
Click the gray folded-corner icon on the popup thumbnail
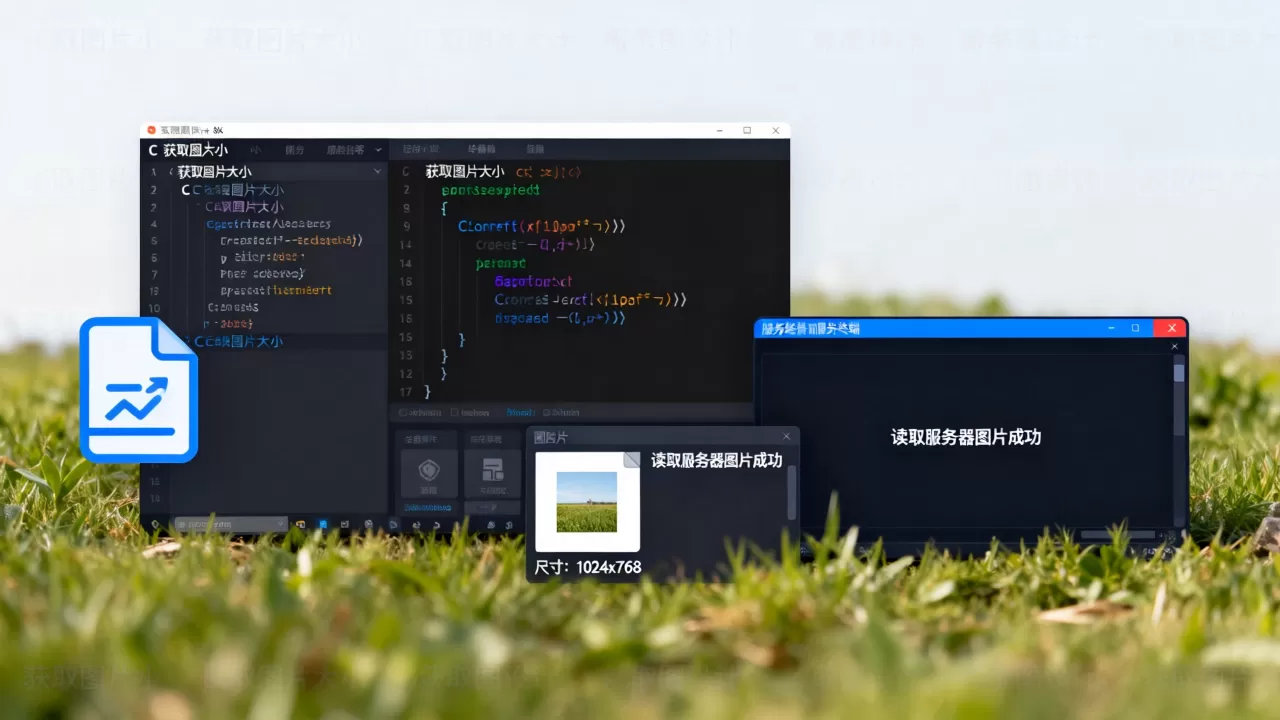point(631,460)
